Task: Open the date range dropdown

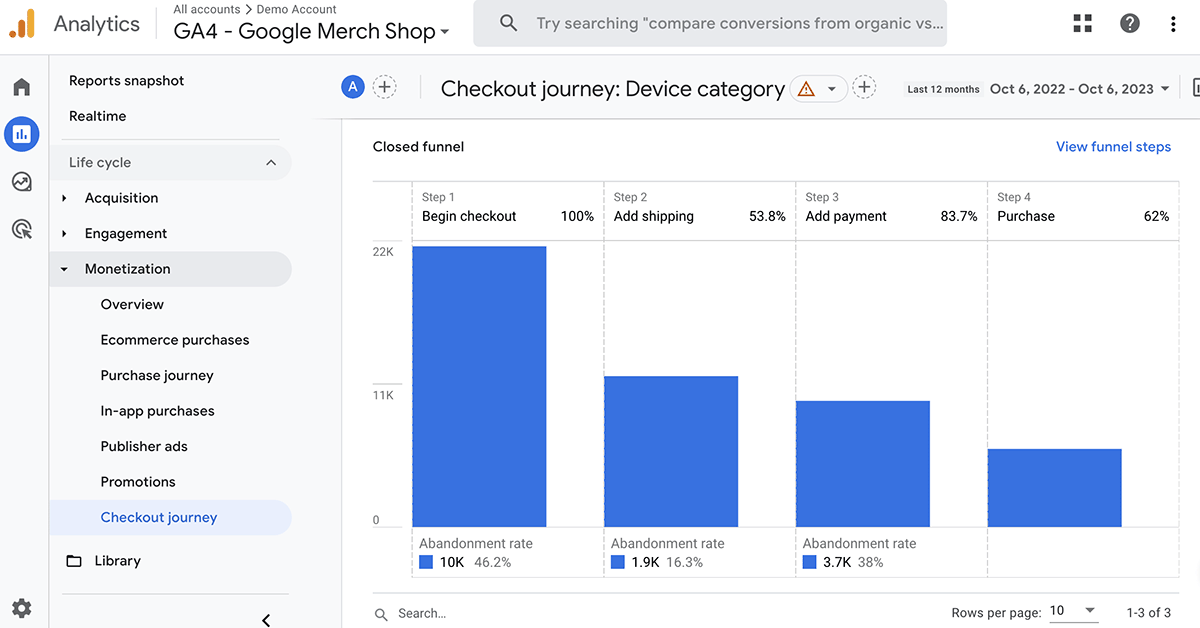Action: coord(1079,89)
